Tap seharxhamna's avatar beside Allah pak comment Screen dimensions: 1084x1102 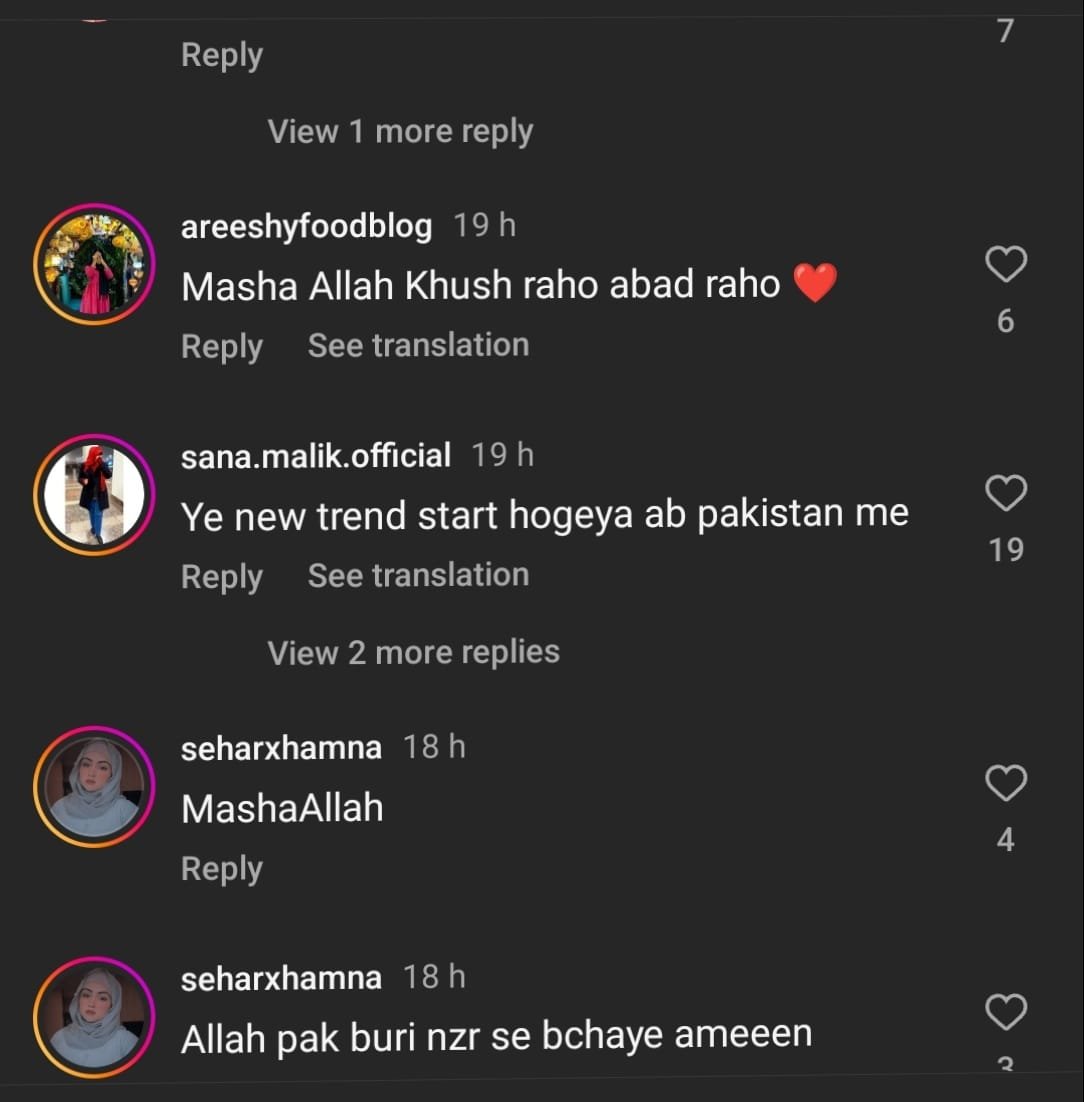(x=95, y=1016)
